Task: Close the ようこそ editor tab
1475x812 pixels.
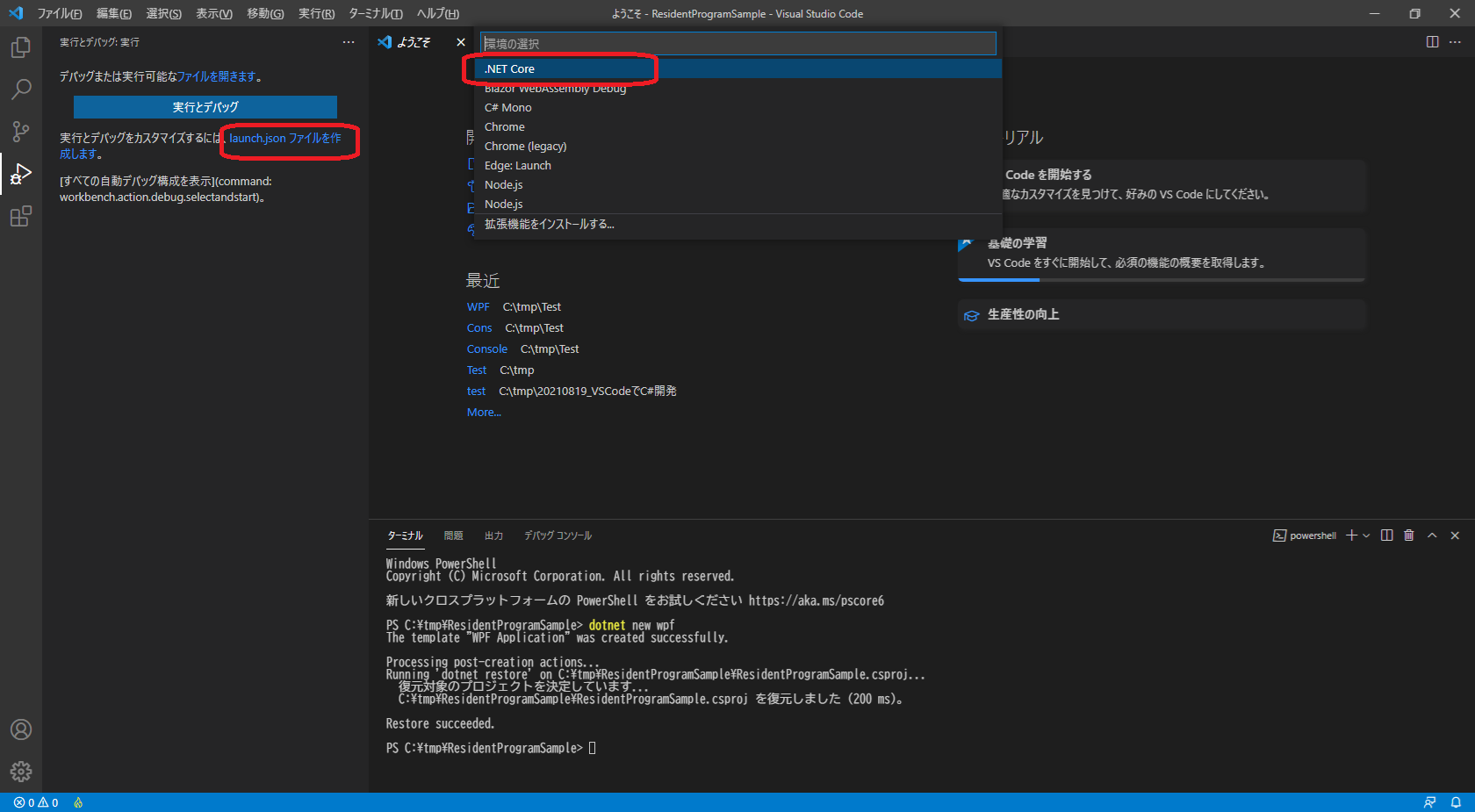Action: coord(461,42)
